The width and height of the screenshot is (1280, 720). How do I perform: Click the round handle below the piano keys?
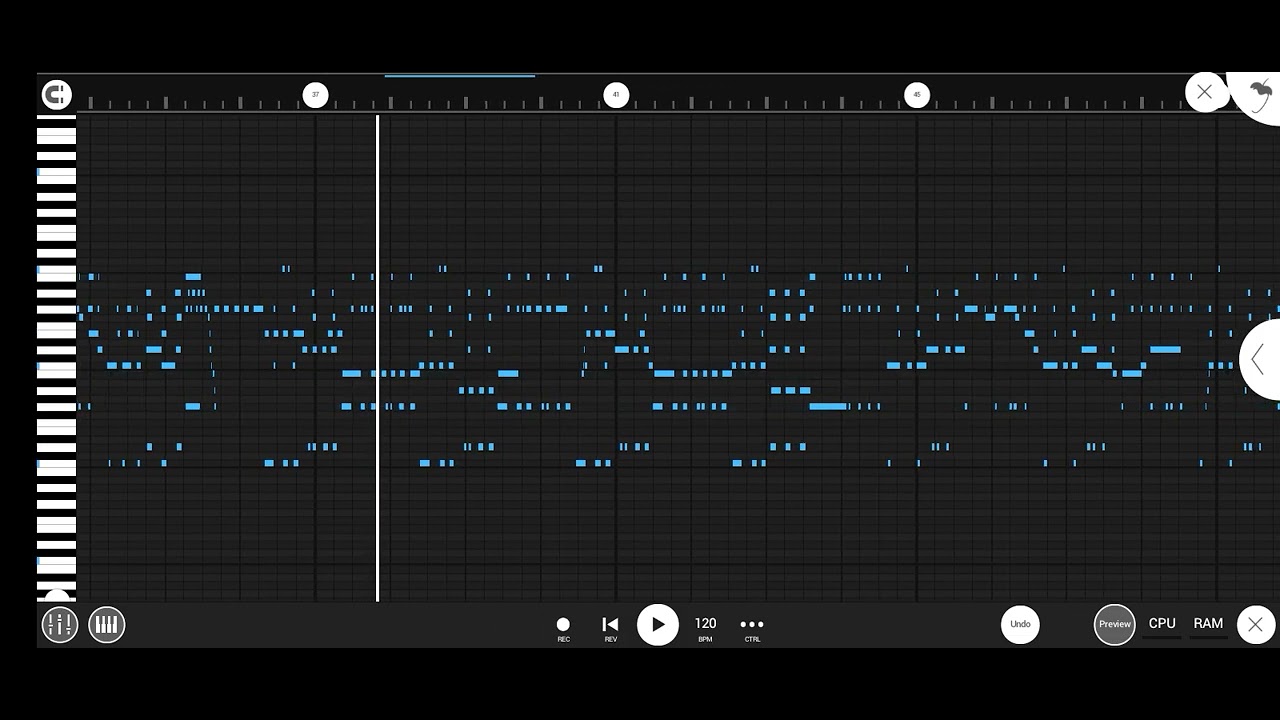coord(57,596)
